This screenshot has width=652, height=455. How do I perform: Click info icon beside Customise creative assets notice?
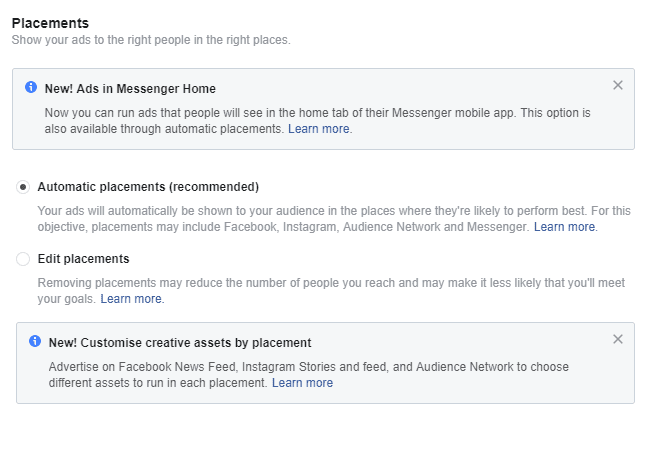(x=35, y=341)
